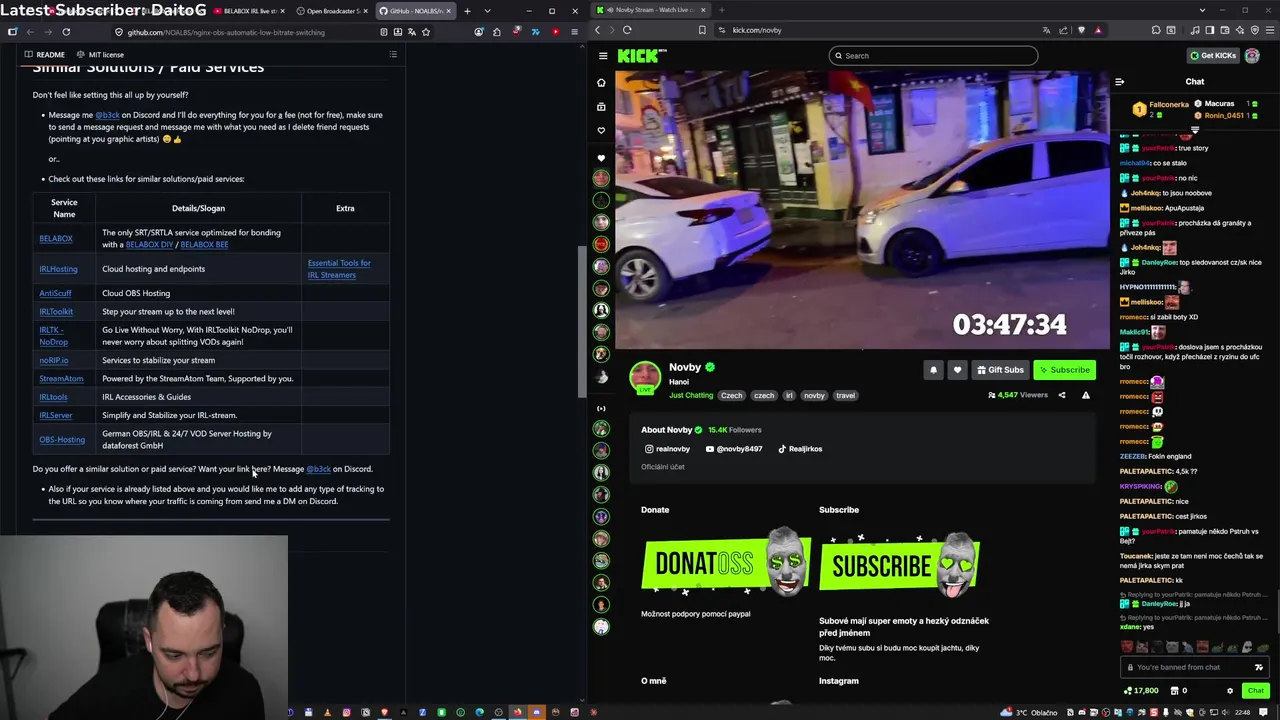Click the BELABOX BEE link
This screenshot has width=1280, height=720.
tap(204, 245)
